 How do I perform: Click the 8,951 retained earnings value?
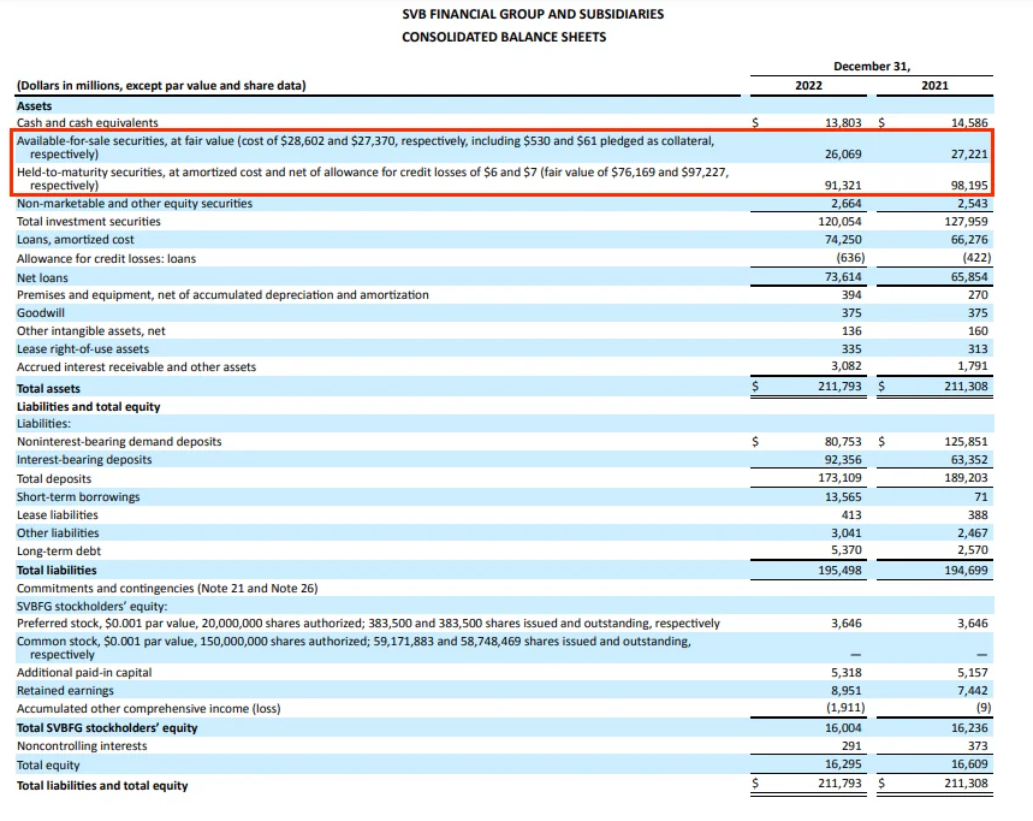846,691
